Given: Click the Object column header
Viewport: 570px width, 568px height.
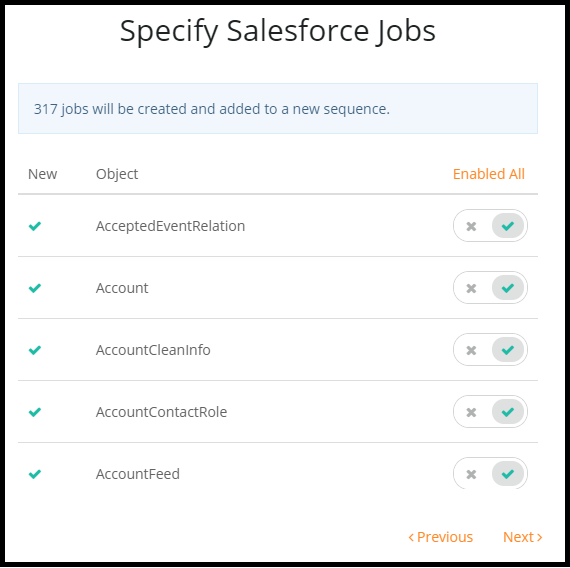Looking at the screenshot, I should (x=117, y=175).
